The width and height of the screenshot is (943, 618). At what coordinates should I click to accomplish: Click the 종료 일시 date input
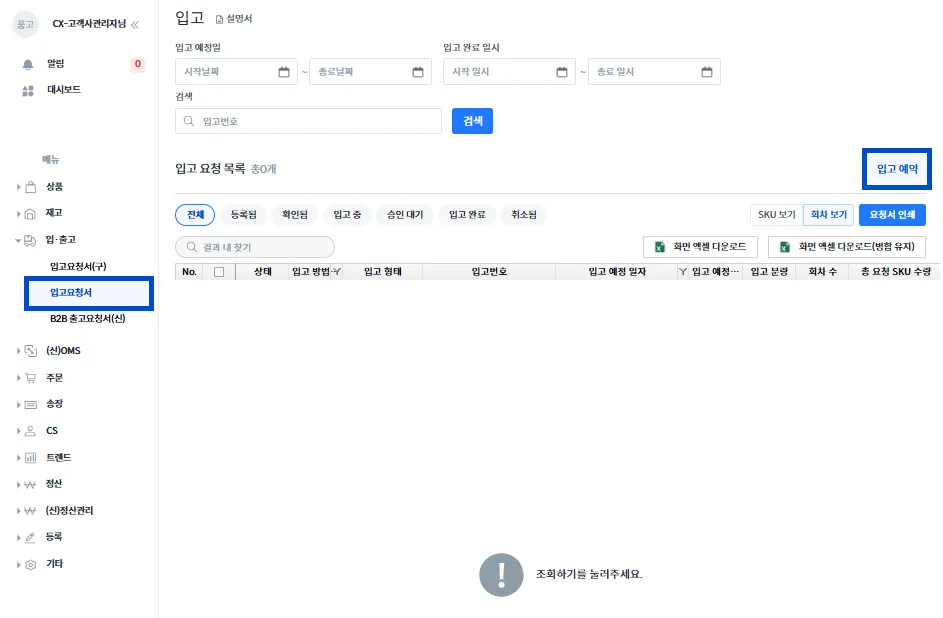click(654, 72)
